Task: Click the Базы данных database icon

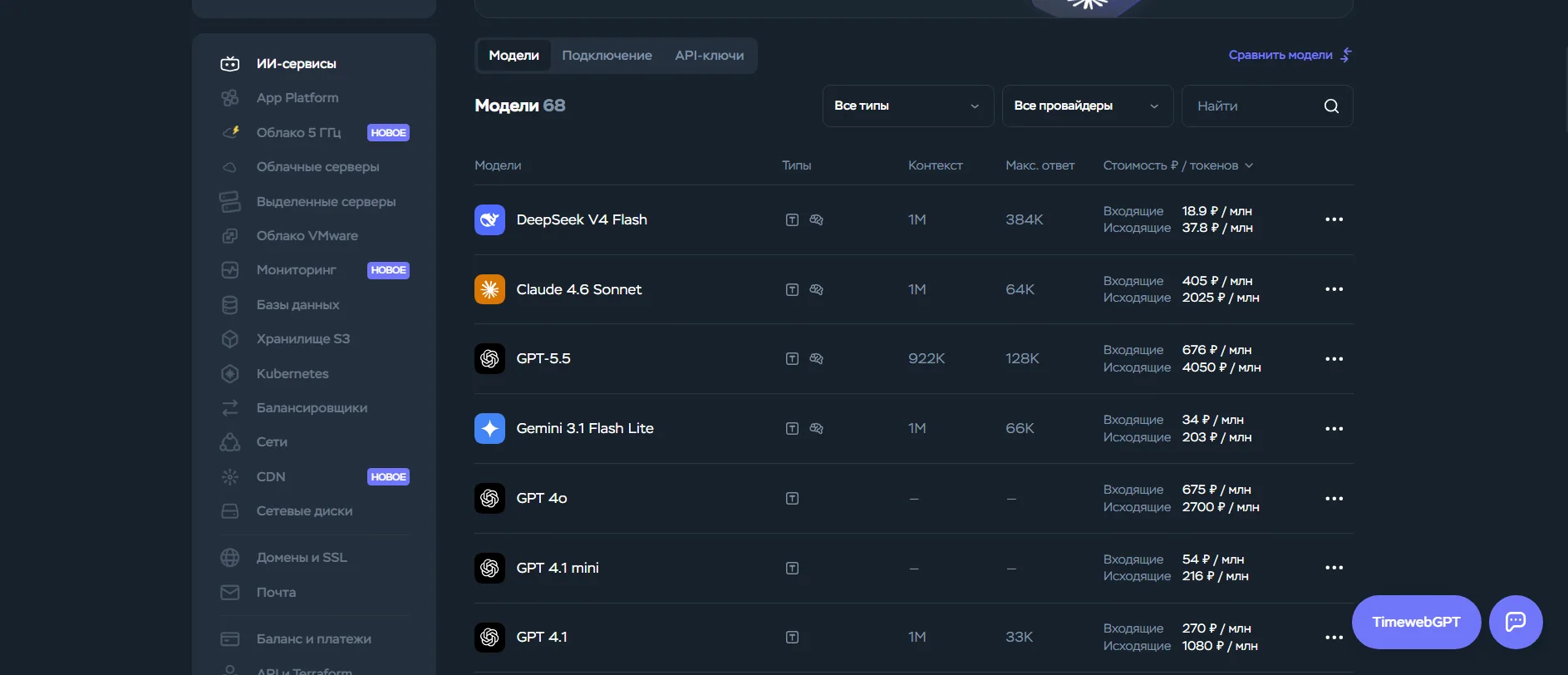Action: (x=230, y=305)
